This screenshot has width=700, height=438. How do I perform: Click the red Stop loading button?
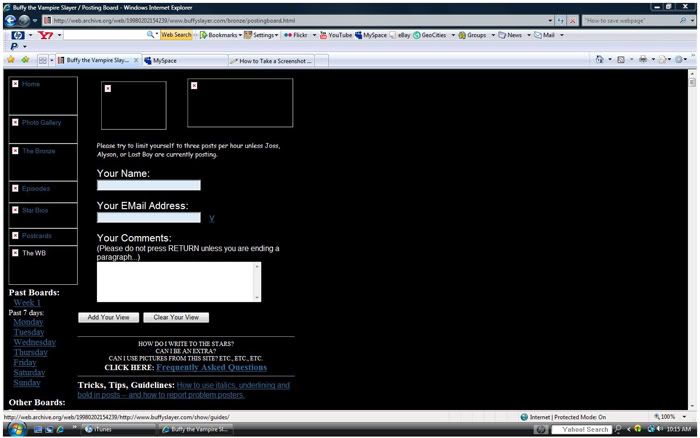[572, 21]
